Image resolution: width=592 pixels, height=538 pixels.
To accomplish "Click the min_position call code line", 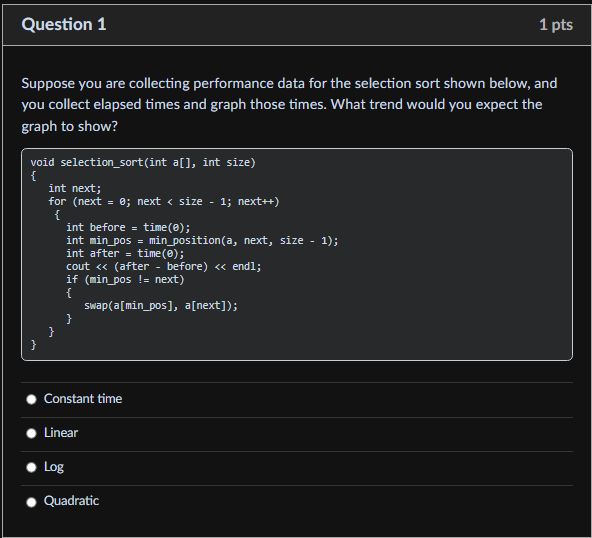I will pos(202,240).
